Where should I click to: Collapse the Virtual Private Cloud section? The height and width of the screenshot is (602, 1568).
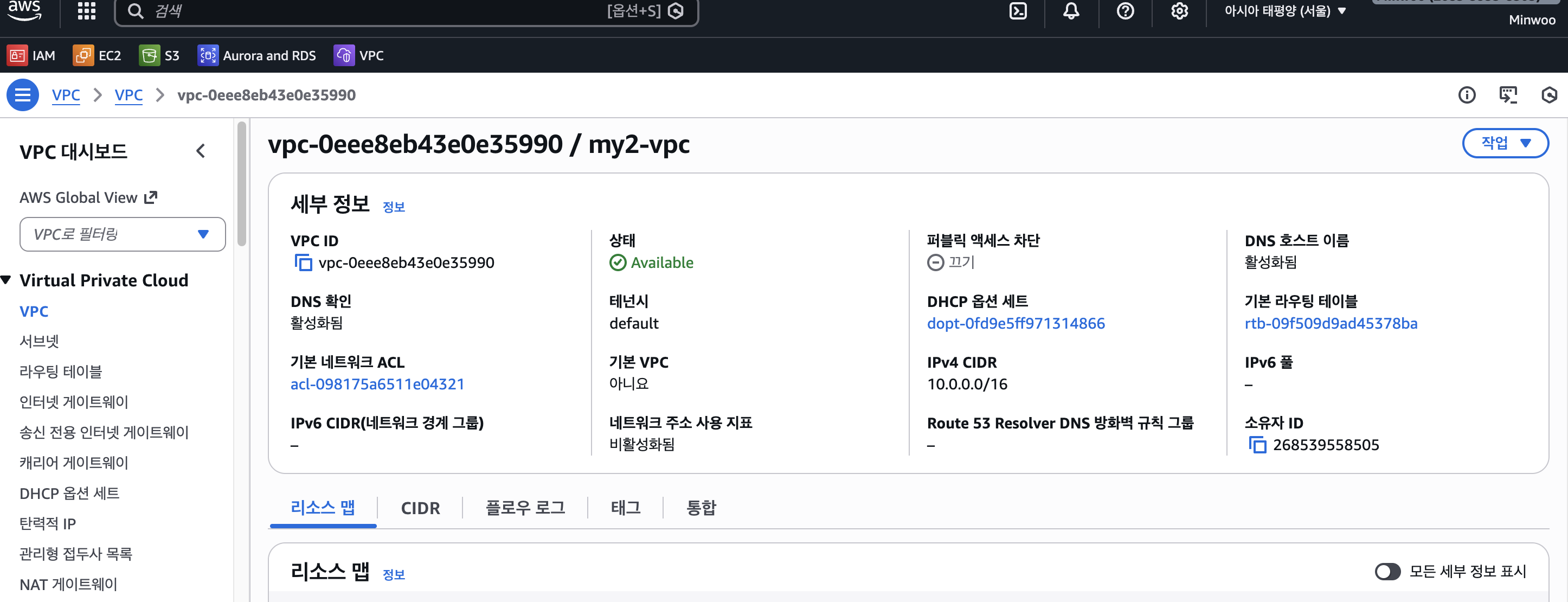click(x=6, y=280)
